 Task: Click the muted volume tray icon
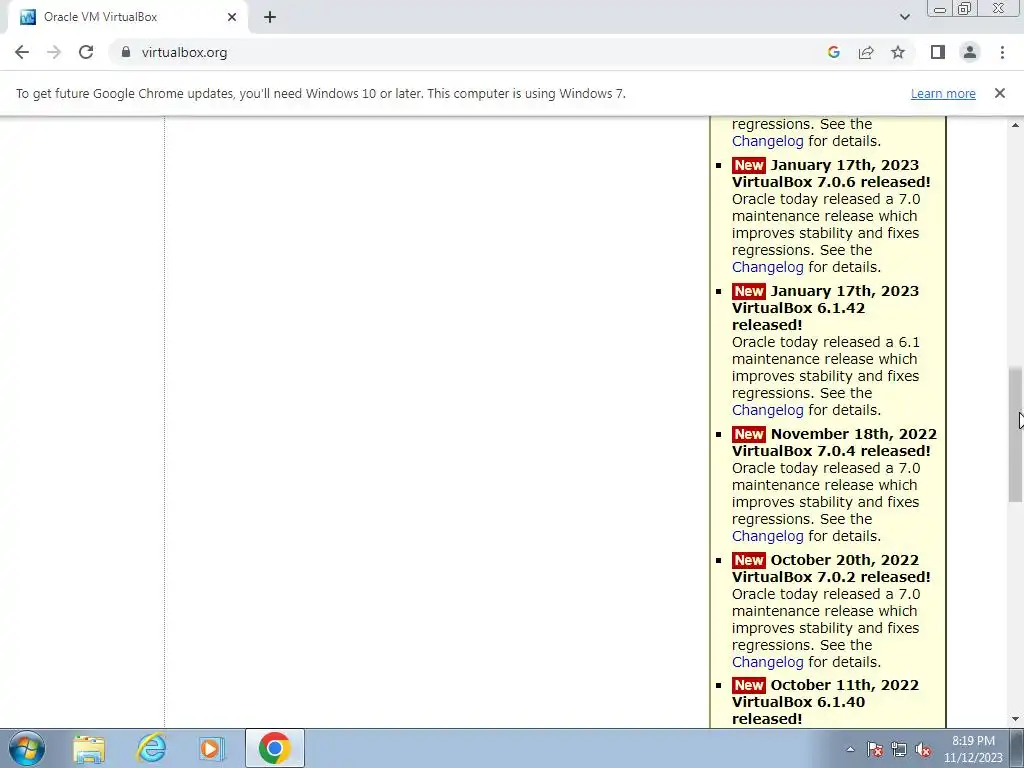923,750
